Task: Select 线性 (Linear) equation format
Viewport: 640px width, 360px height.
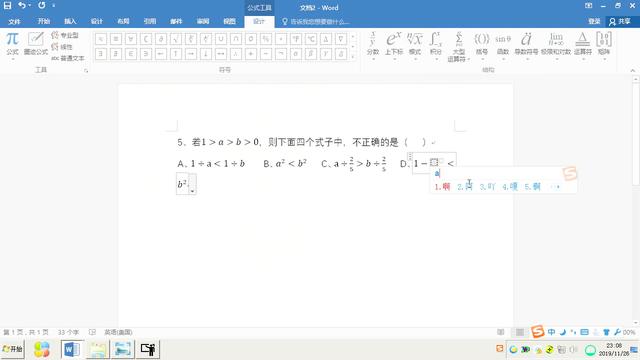Action: click(x=62, y=47)
